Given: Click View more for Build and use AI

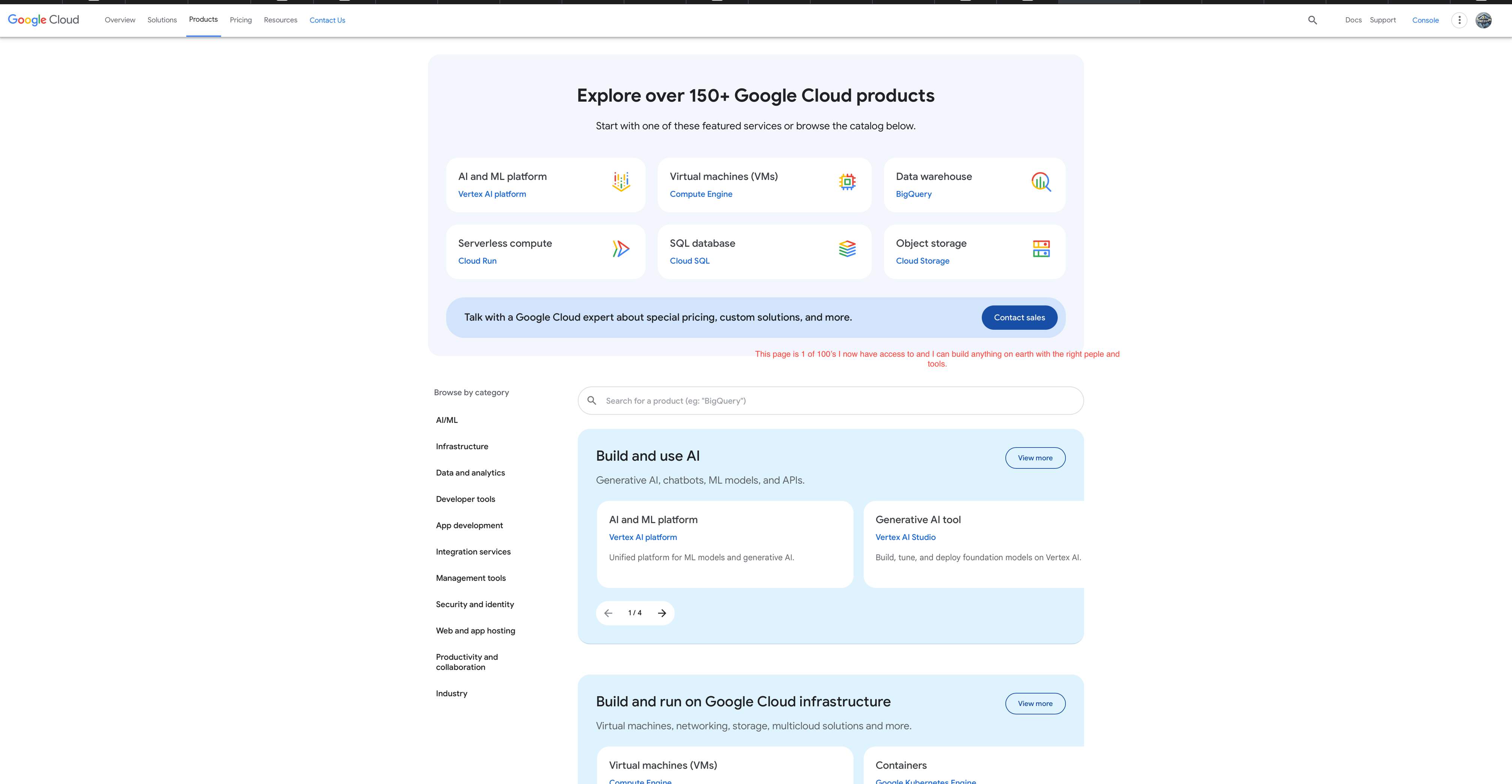Looking at the screenshot, I should (x=1035, y=458).
